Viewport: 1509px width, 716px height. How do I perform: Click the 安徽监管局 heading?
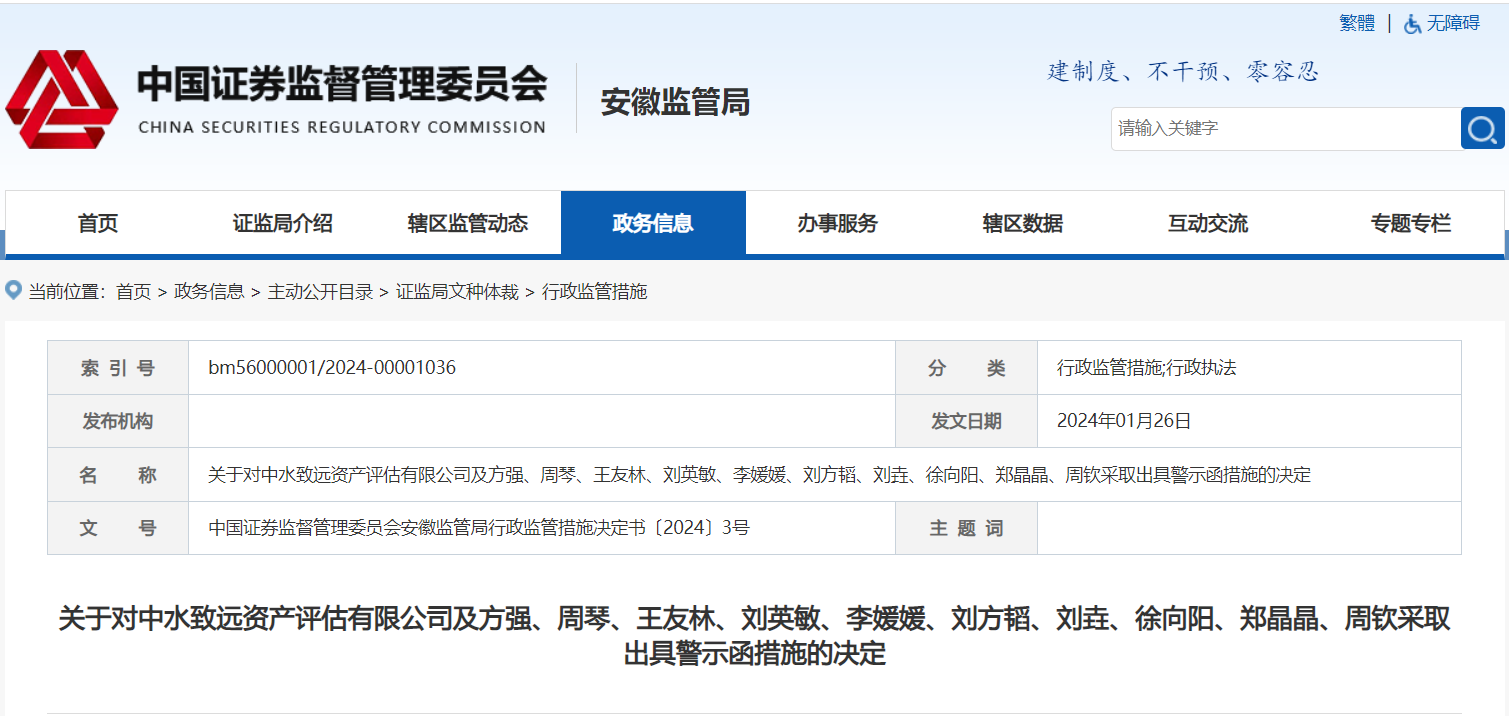[x=675, y=102]
